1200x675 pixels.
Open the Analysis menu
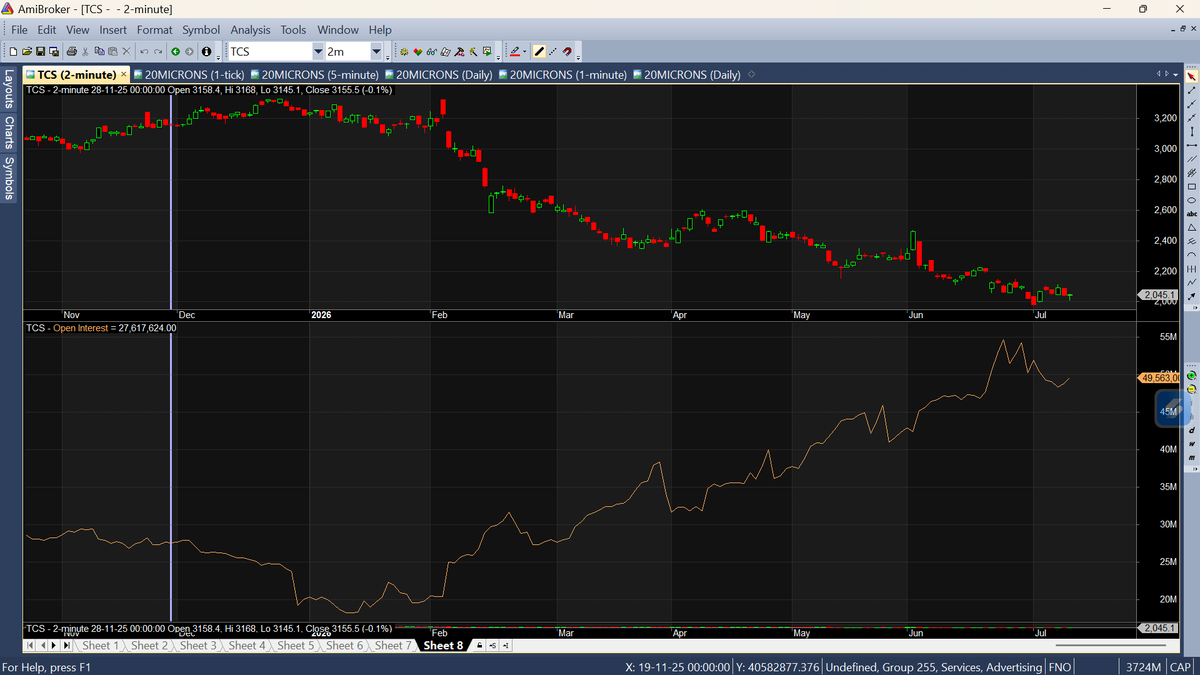(251, 30)
